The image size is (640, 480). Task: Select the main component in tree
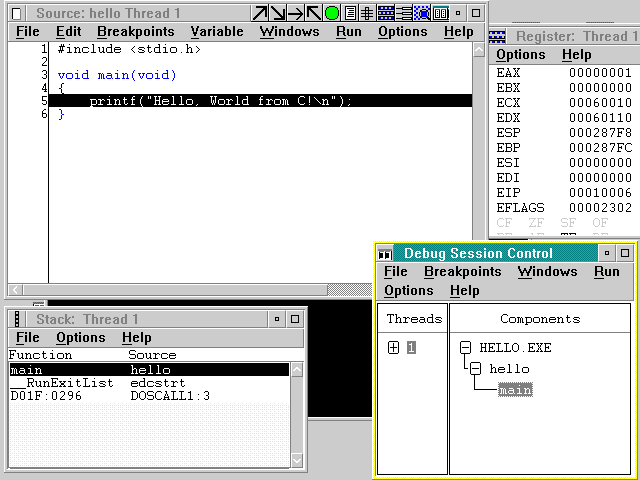coord(515,390)
